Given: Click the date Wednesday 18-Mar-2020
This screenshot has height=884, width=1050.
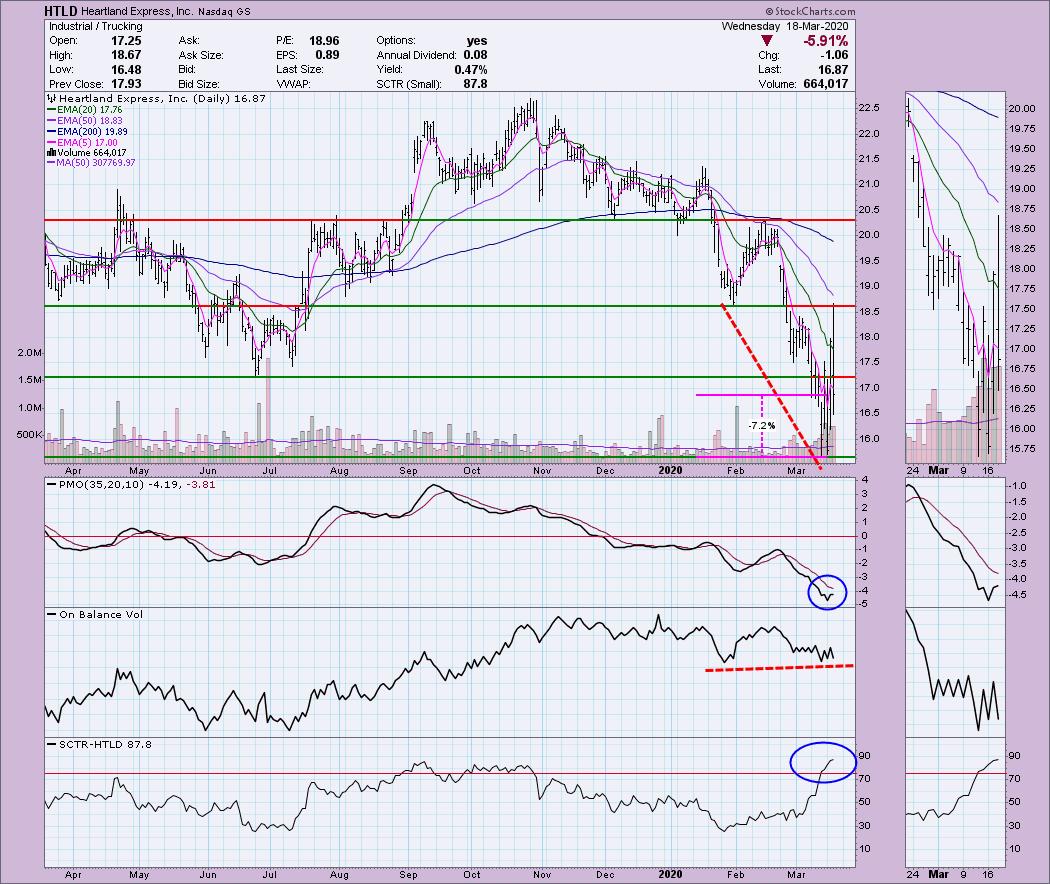Looking at the screenshot, I should coord(785,26).
